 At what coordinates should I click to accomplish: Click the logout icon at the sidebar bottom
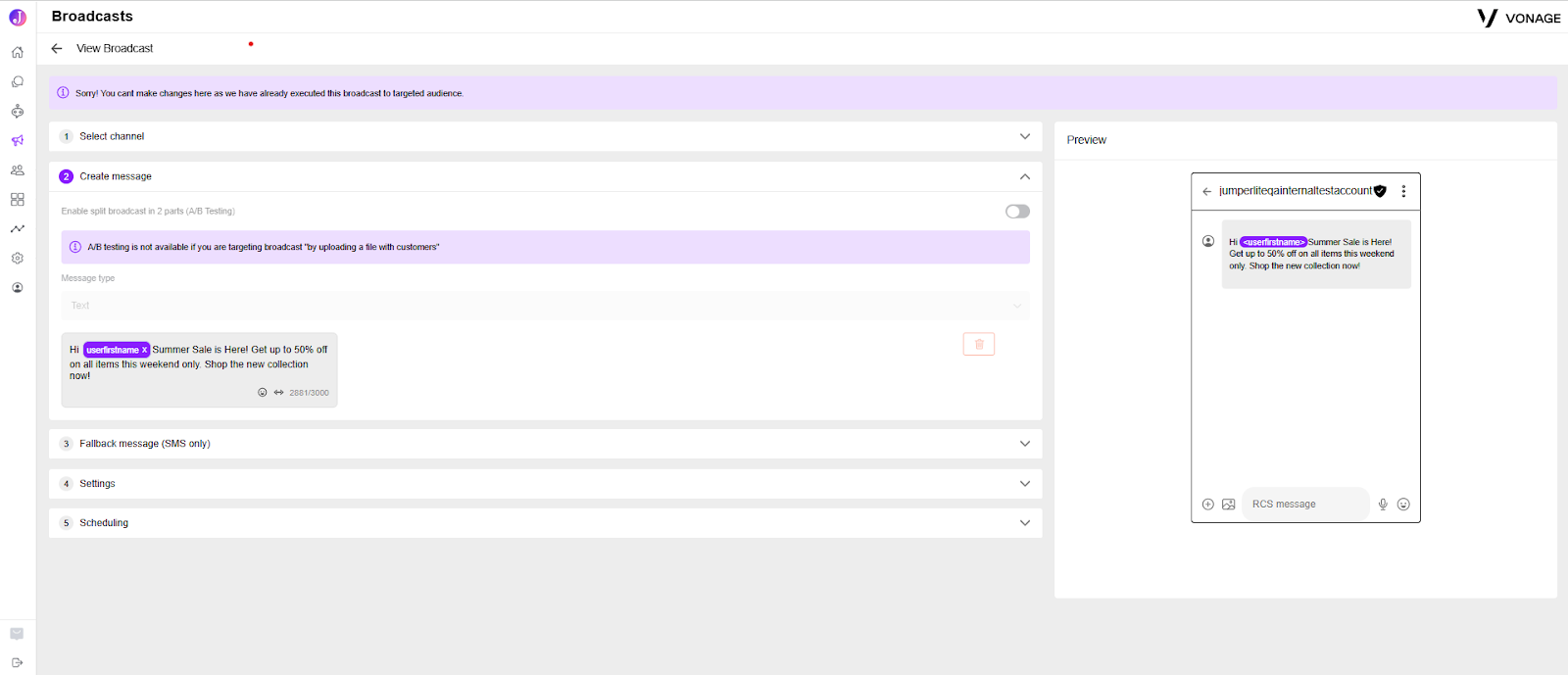17,662
